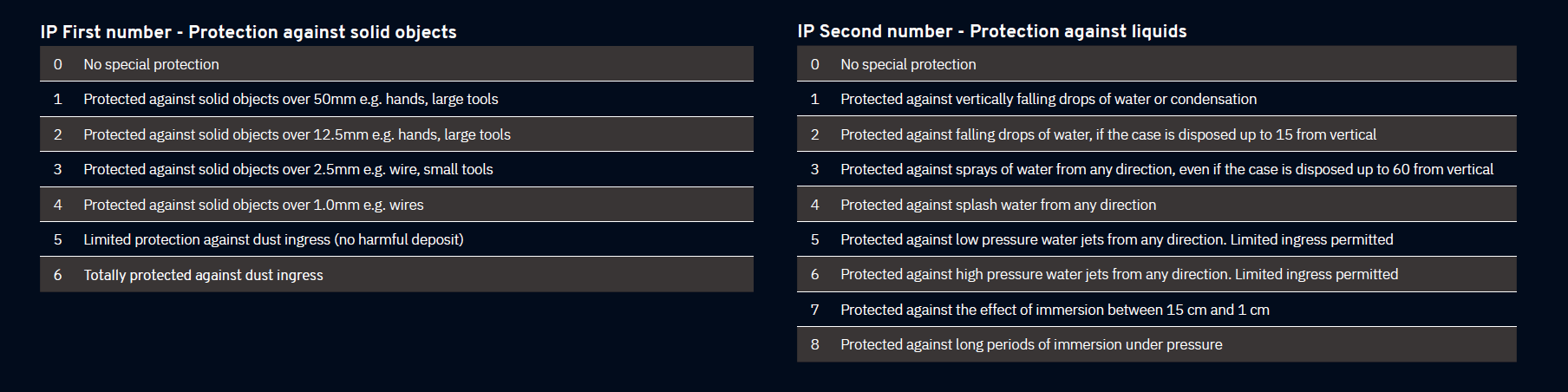The image size is (1568, 392).
Task: Click number 8 in the liquids table
Action: (815, 344)
